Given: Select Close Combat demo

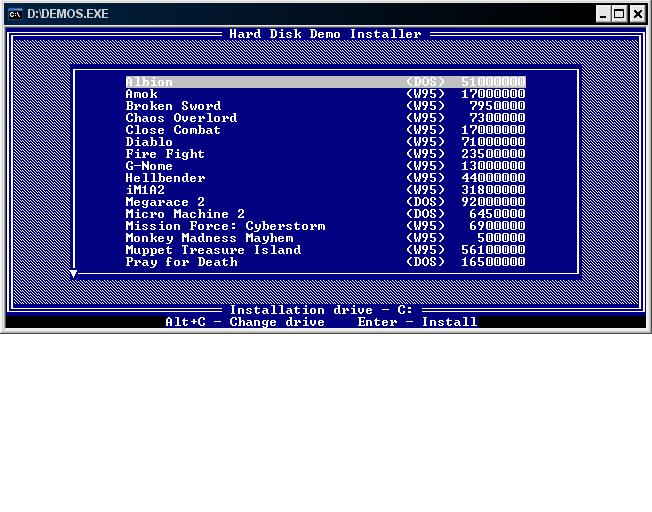Looking at the screenshot, I should (x=326, y=130).
